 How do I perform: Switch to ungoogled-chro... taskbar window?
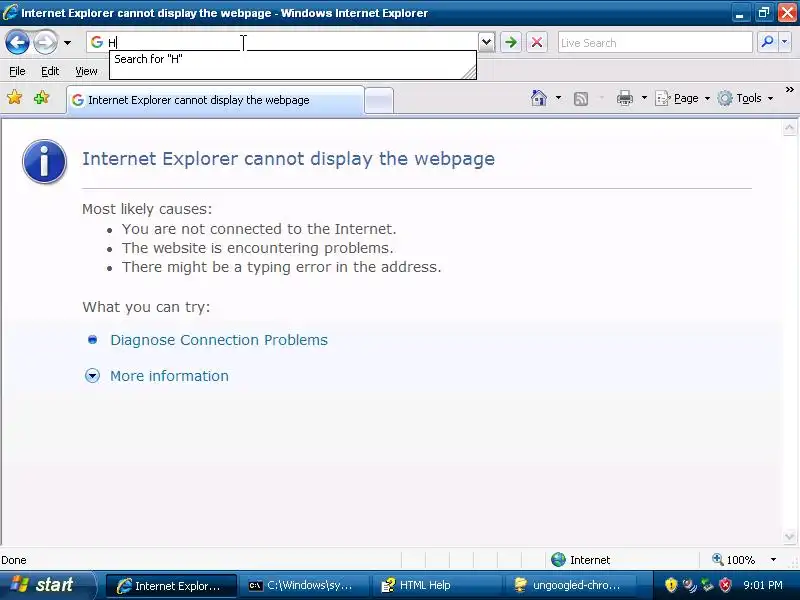click(570, 586)
